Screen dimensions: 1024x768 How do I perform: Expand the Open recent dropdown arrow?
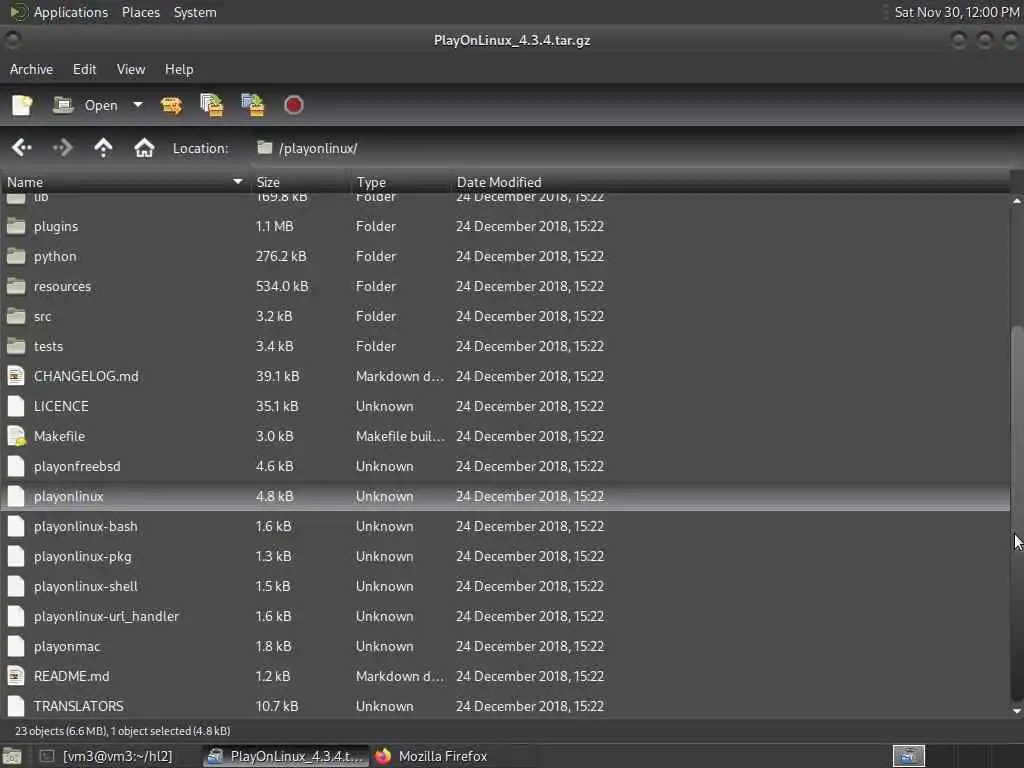pos(138,105)
